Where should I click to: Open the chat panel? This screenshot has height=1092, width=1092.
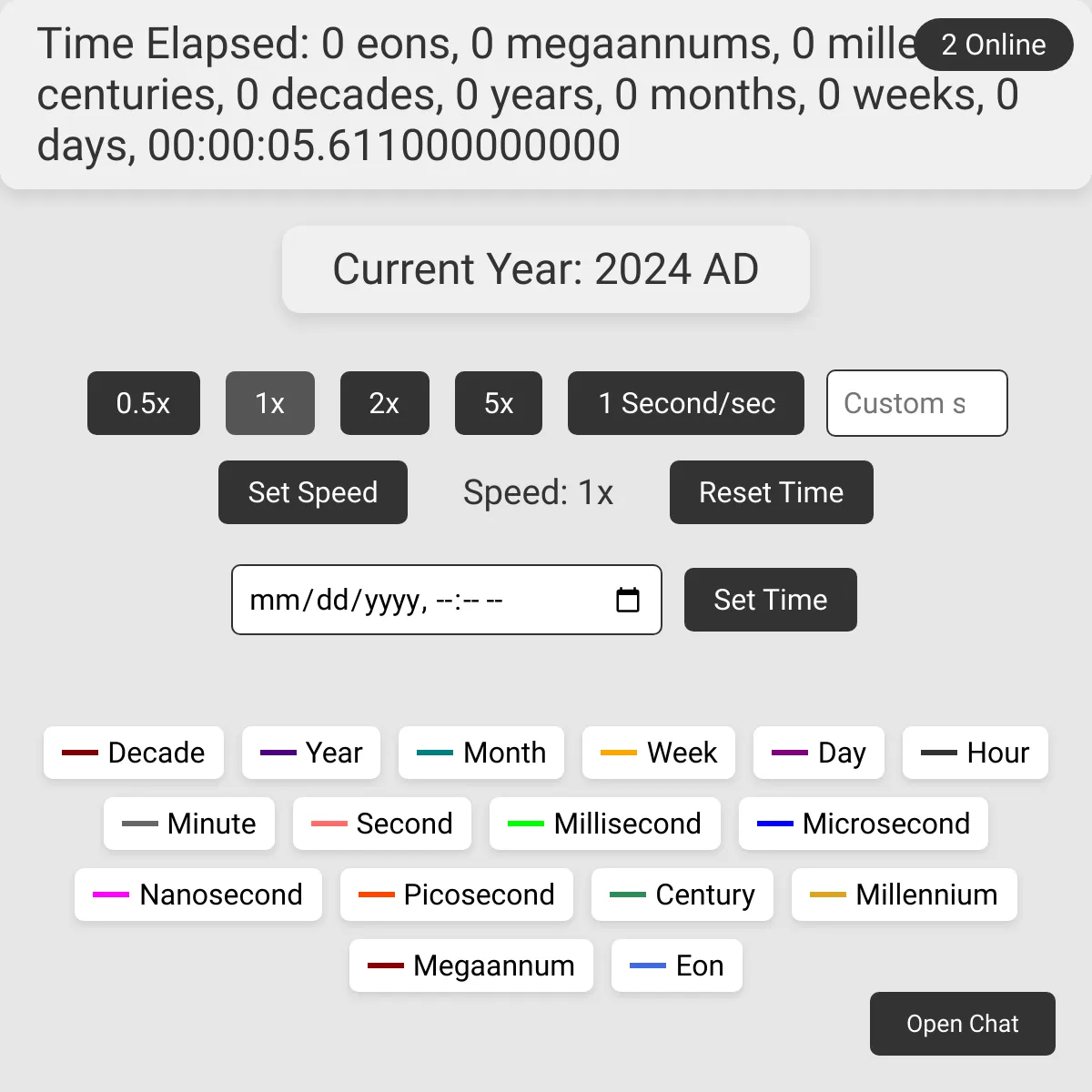point(963,1024)
